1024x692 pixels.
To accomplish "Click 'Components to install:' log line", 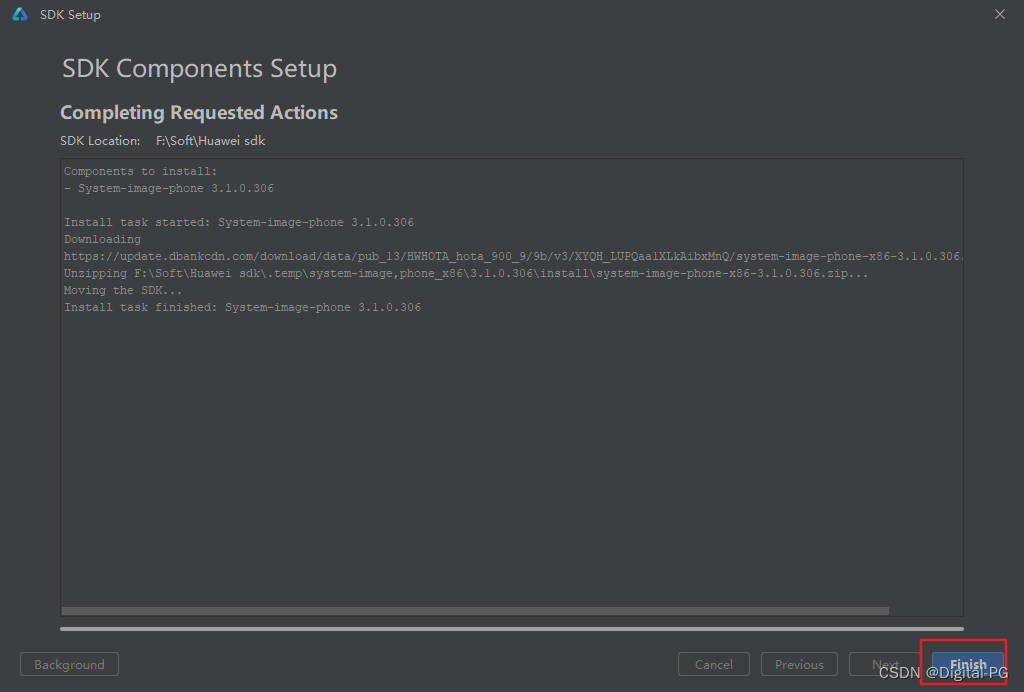I will (x=140, y=172).
